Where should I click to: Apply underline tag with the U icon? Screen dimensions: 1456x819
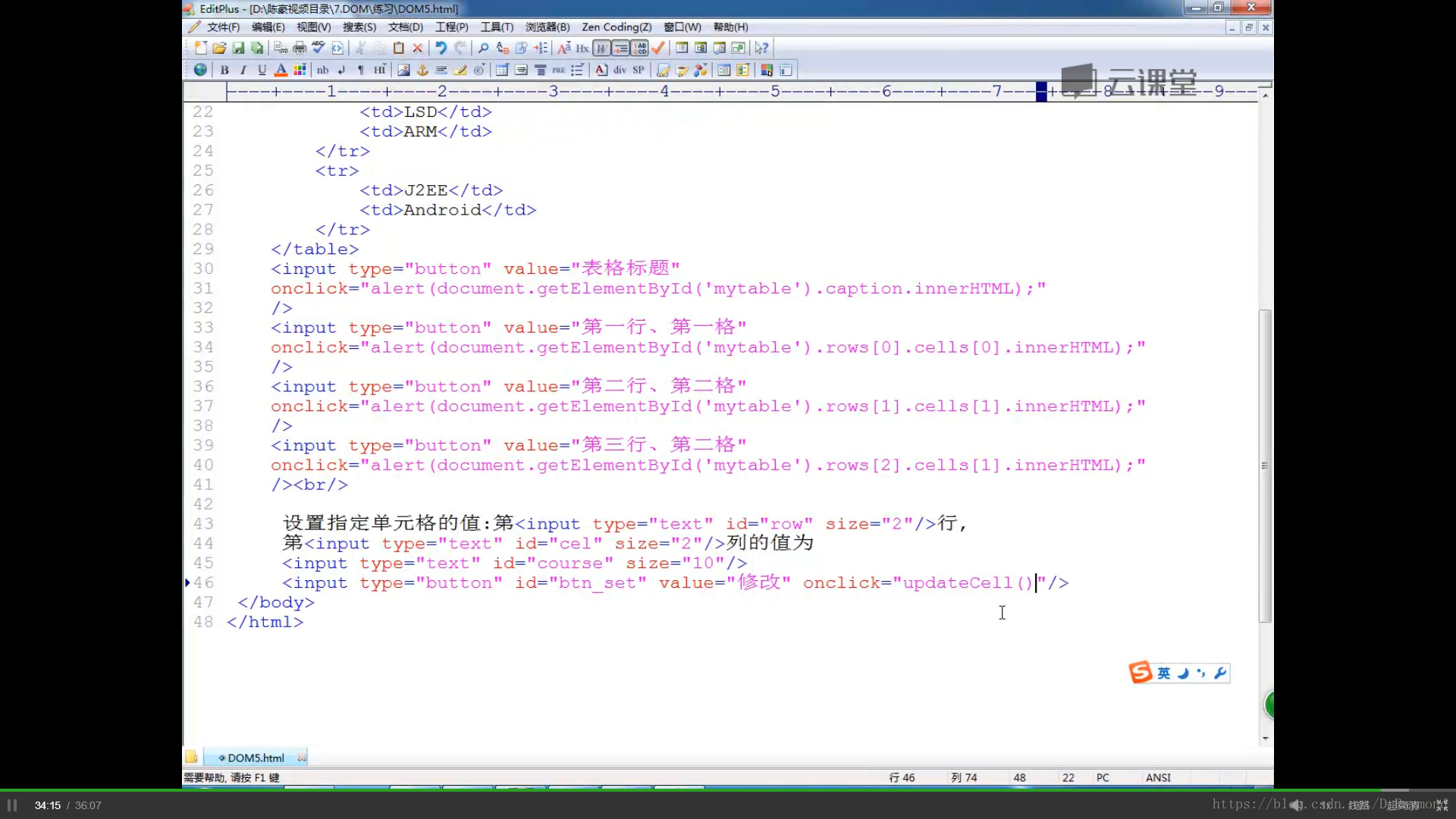click(262, 70)
